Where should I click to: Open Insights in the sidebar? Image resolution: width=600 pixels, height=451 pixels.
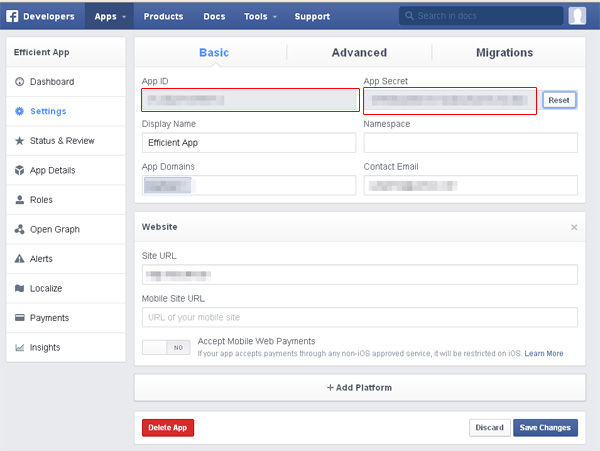(x=66, y=347)
